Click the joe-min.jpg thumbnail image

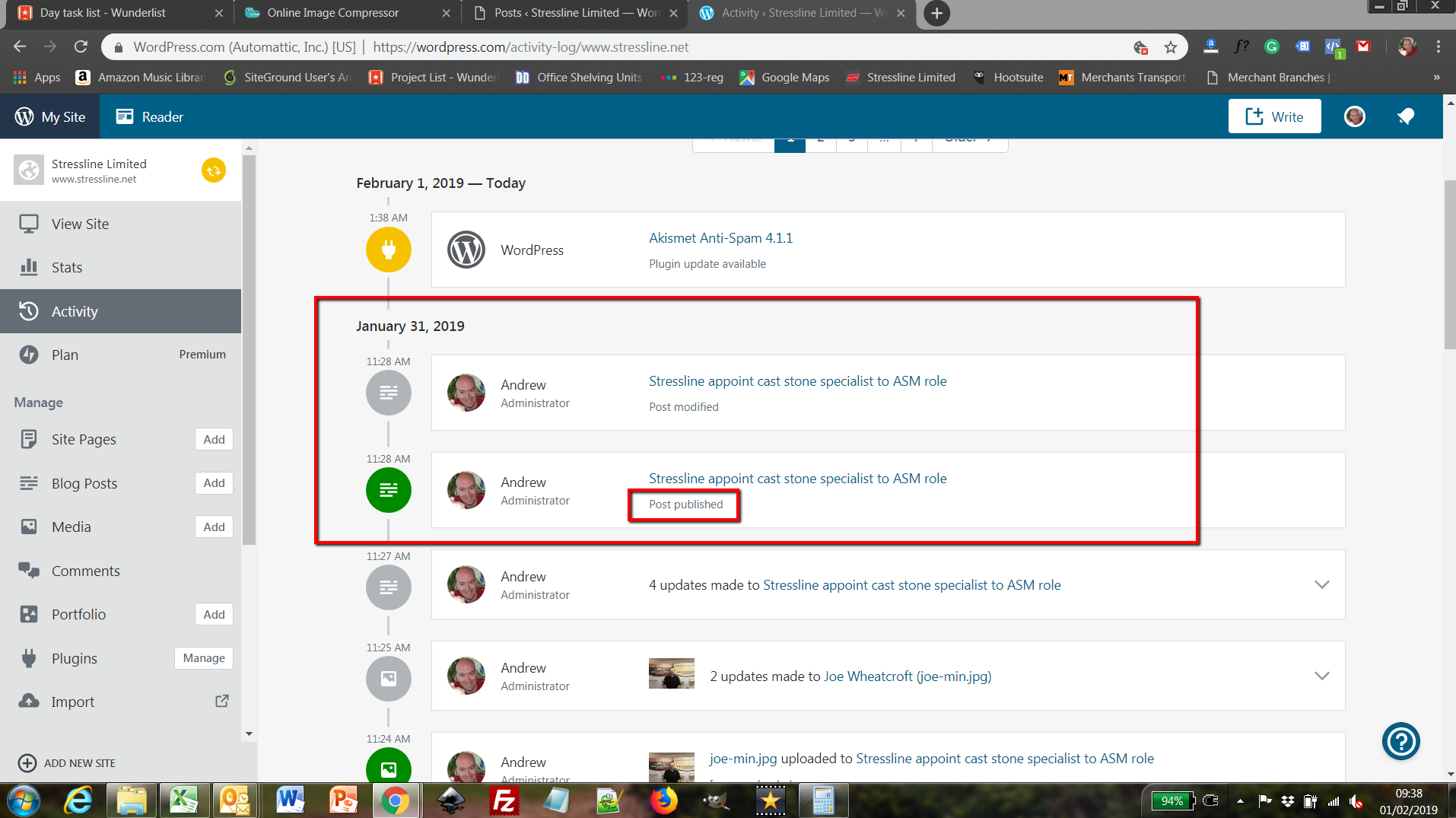(x=671, y=674)
